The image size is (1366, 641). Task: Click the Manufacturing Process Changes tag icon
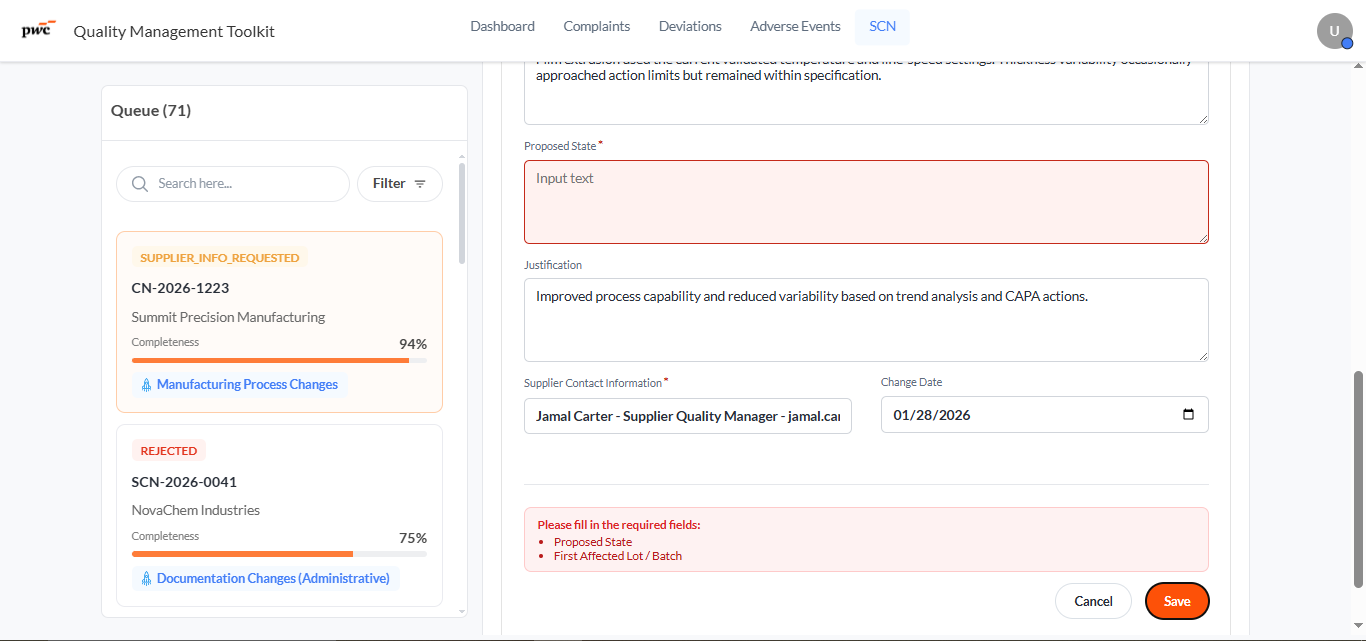pyautogui.click(x=146, y=385)
